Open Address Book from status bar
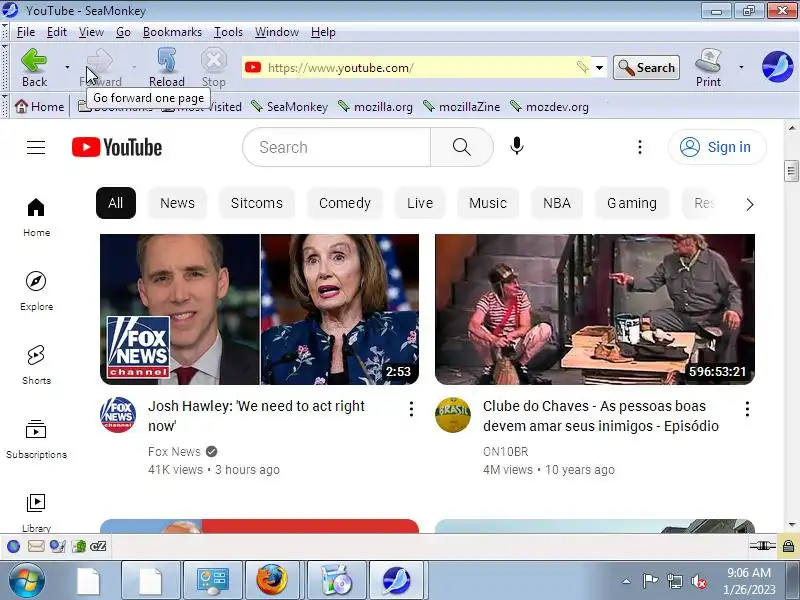Viewport: 800px width, 600px height. point(79,546)
